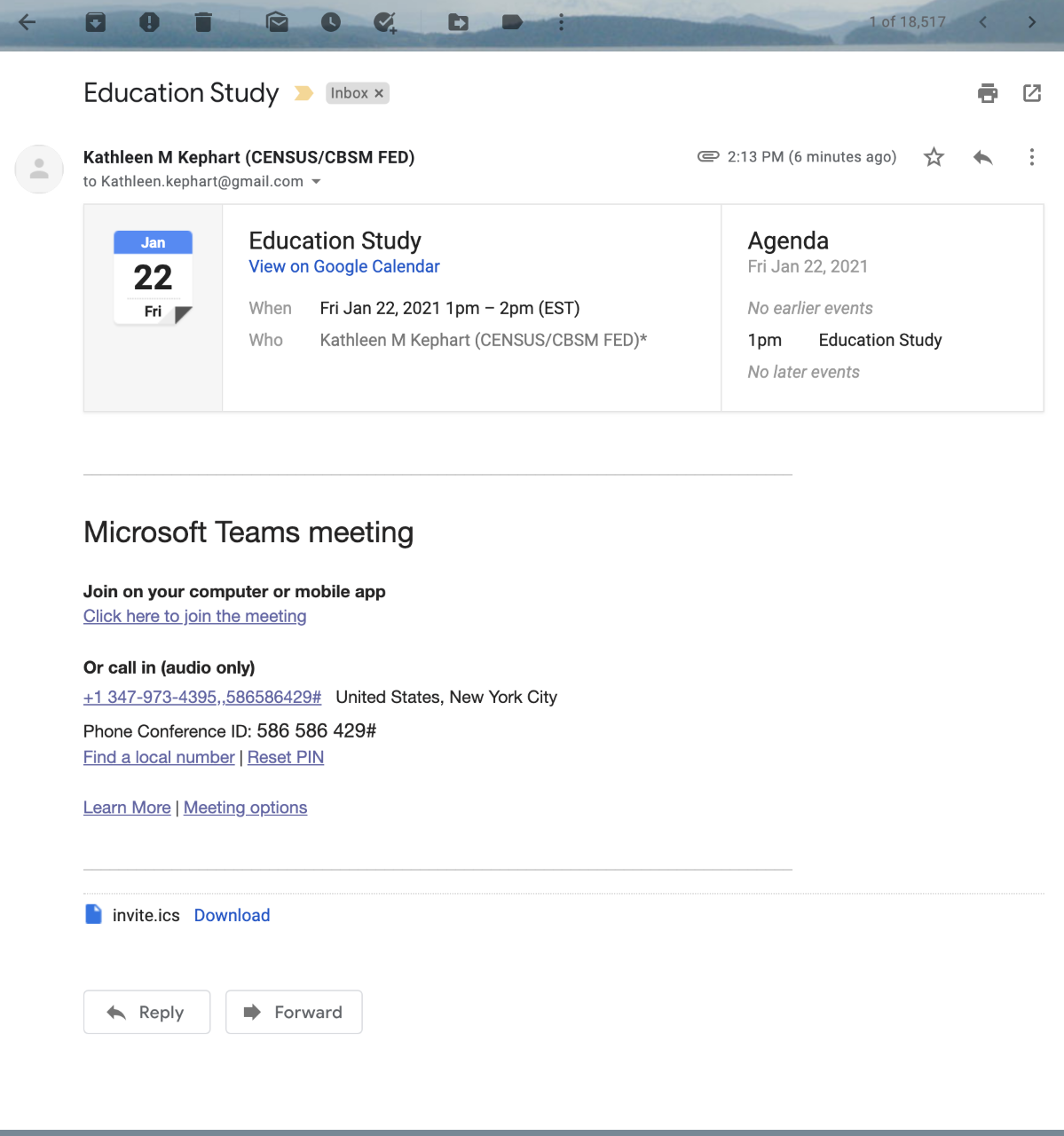Mark the email as unread
1064x1136 pixels.
coord(278,22)
